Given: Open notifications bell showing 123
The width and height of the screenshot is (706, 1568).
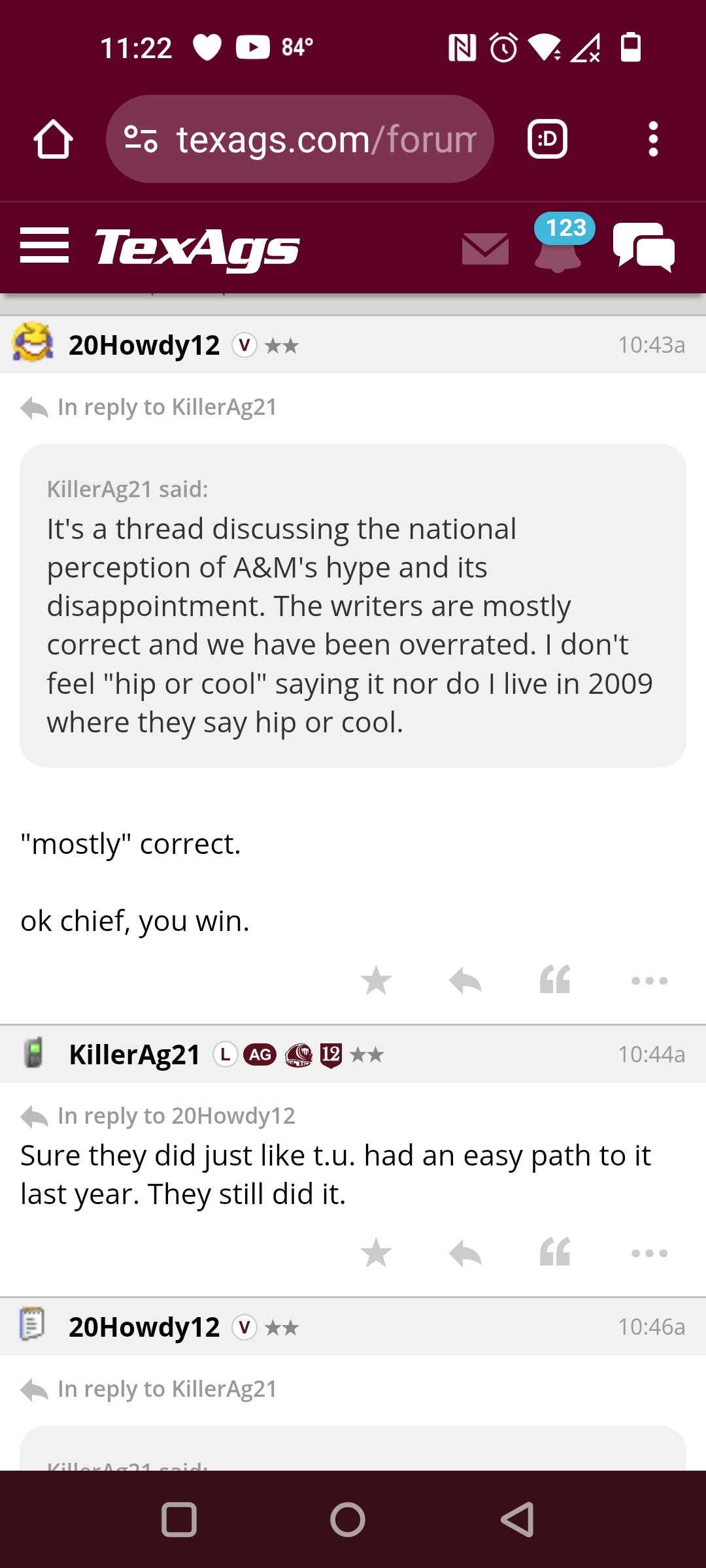Looking at the screenshot, I should pyautogui.click(x=560, y=243).
